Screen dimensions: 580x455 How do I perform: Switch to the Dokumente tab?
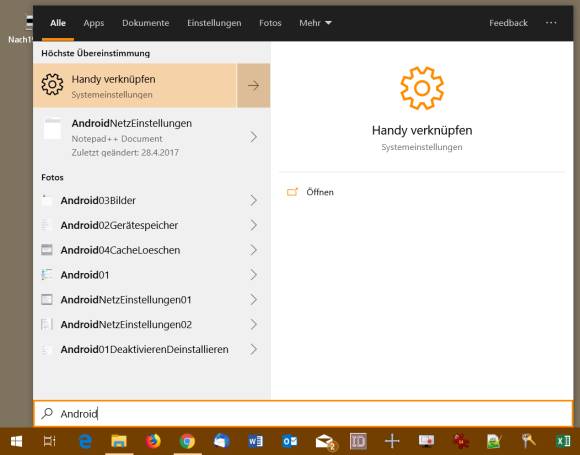pos(145,23)
